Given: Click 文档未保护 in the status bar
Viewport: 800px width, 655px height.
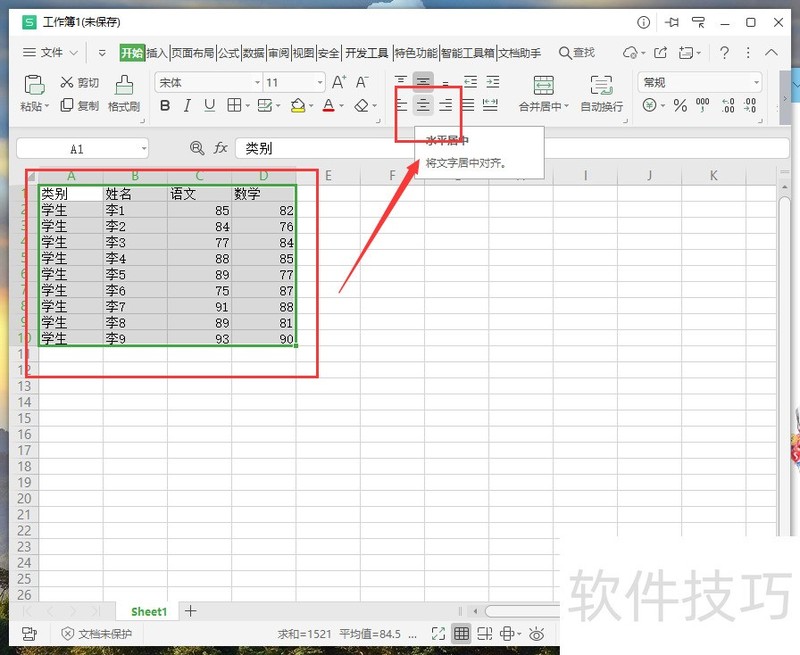Looking at the screenshot, I should [x=96, y=634].
